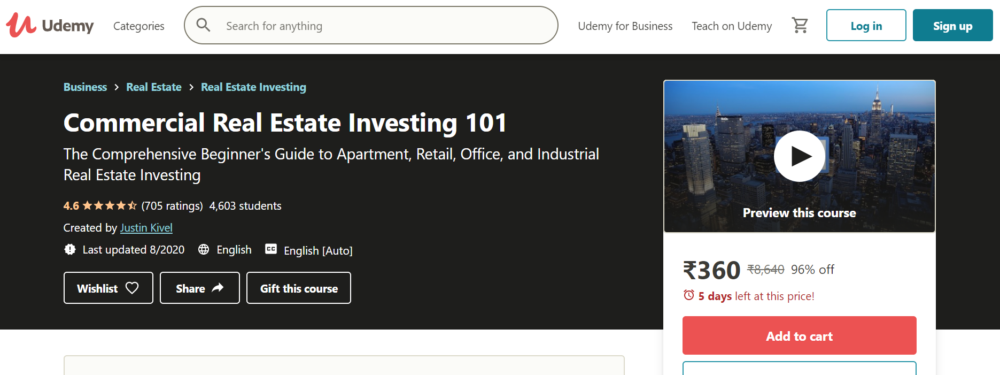Click the English [Auto] captions text
This screenshot has width=1000, height=375.
point(318,251)
